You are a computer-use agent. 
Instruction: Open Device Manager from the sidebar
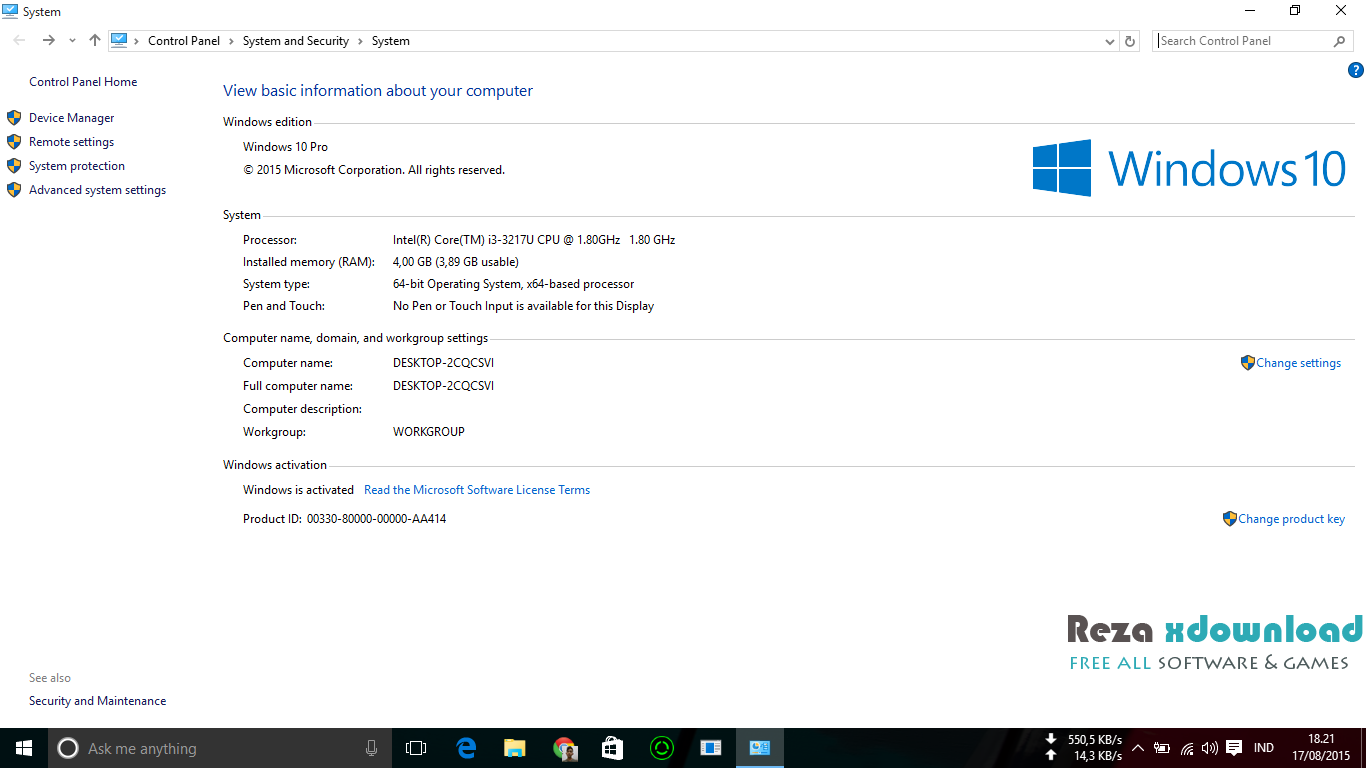click(71, 117)
